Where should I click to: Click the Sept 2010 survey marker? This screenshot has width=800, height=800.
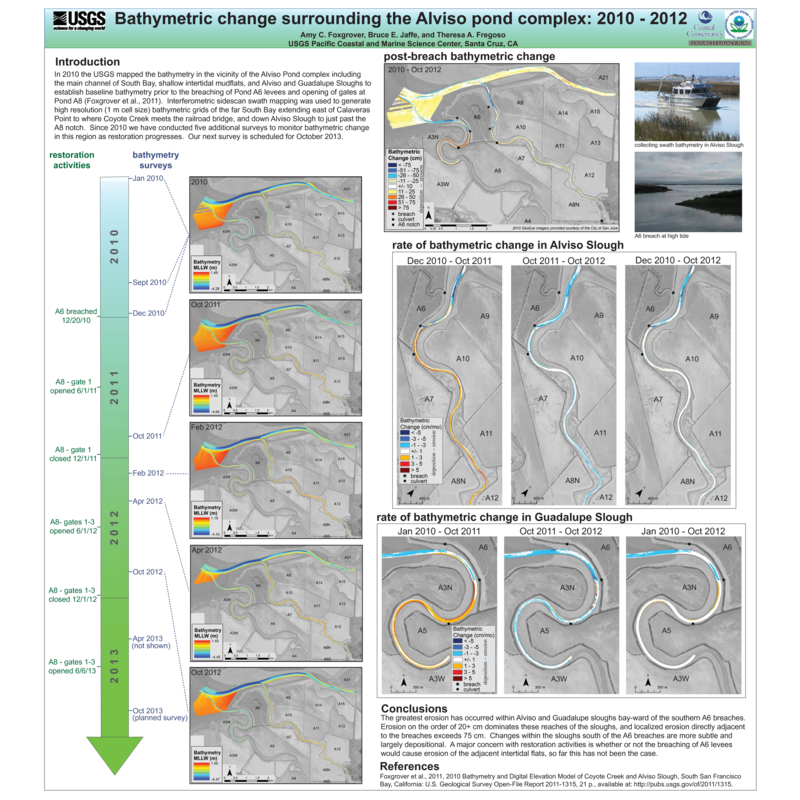[149, 282]
